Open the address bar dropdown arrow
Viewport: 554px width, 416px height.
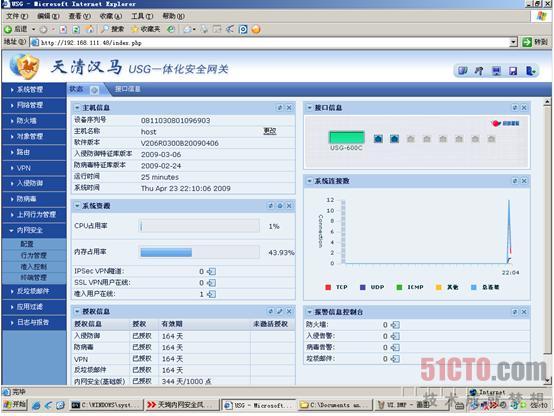pos(513,43)
